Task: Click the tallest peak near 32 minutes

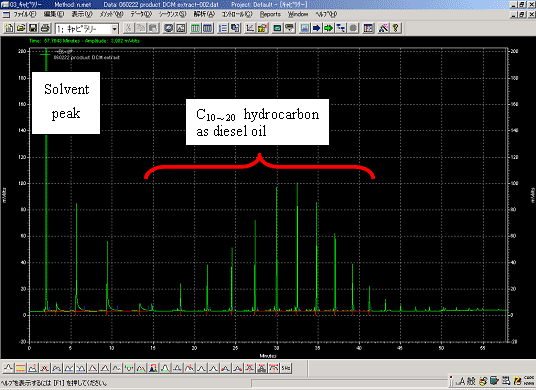Action: [x=297, y=246]
